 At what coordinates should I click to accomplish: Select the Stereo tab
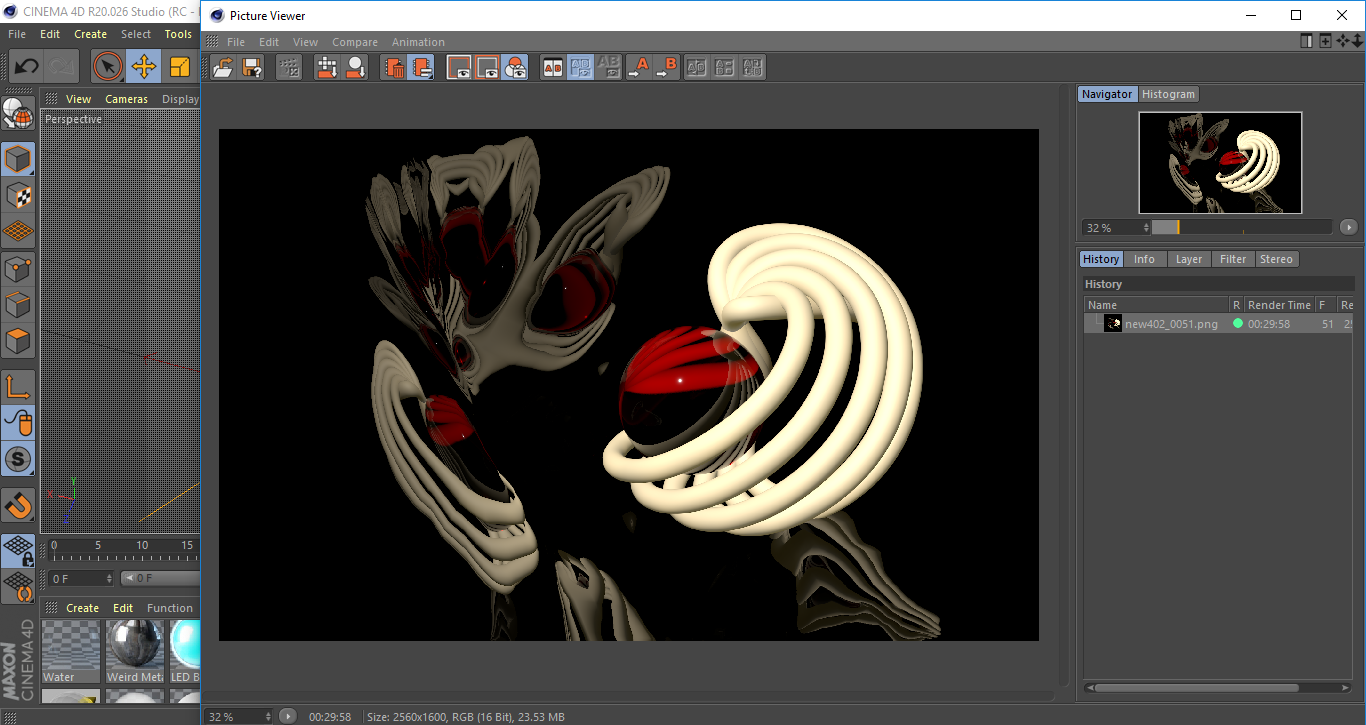click(1276, 259)
